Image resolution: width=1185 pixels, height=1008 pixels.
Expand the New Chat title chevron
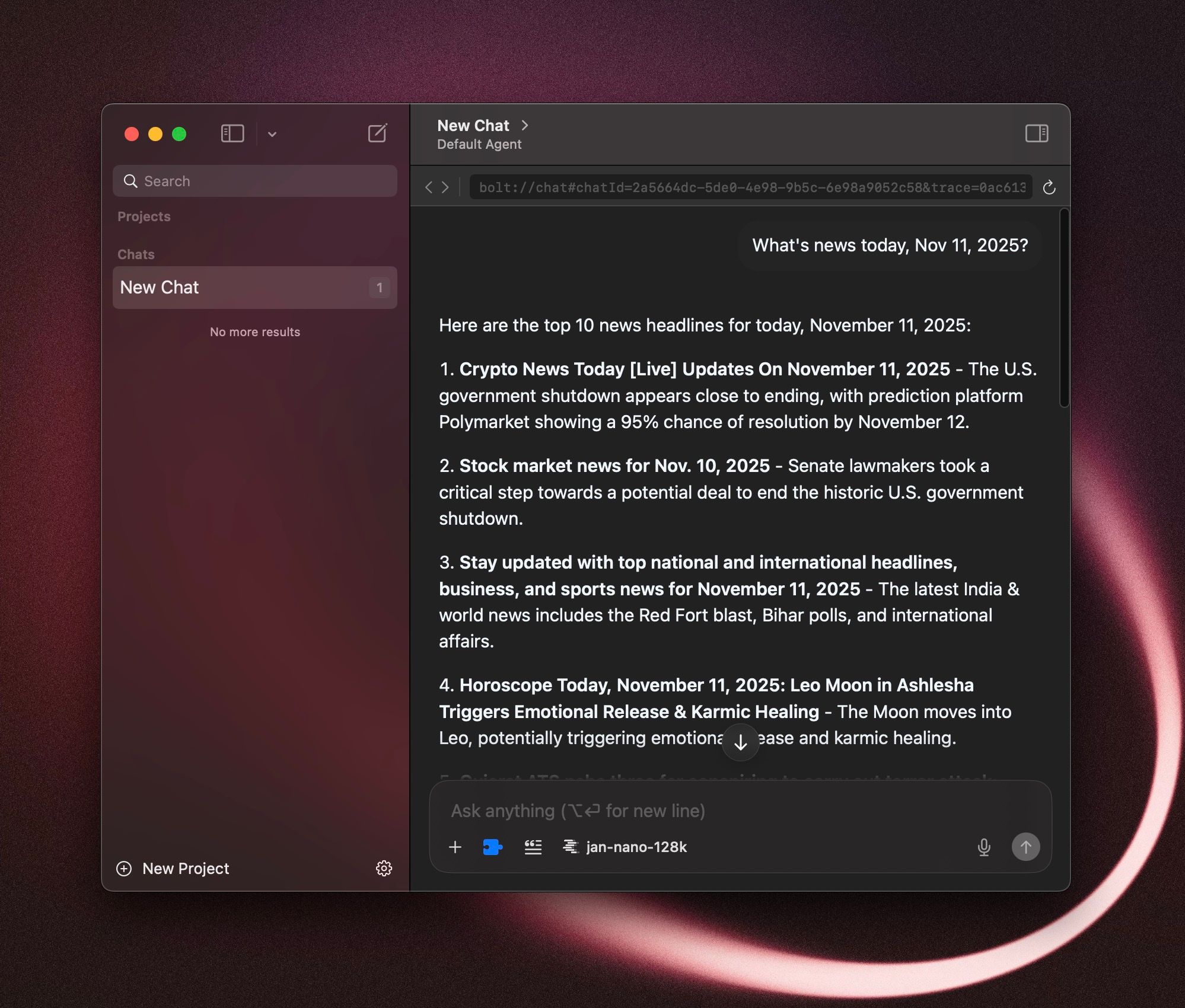pos(524,125)
